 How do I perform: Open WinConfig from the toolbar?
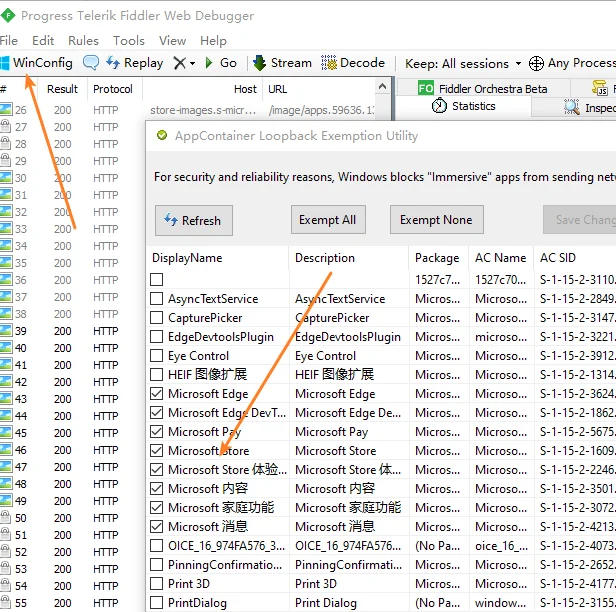(x=37, y=63)
